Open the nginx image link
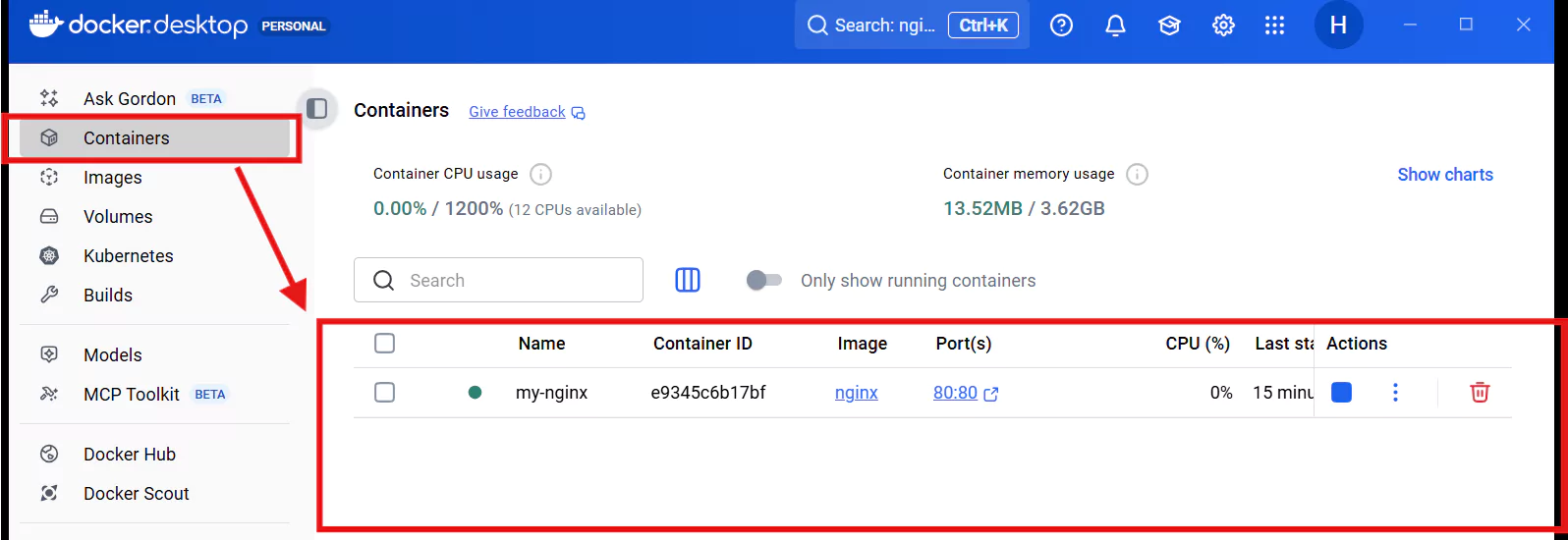Viewport: 1568px width, 540px height. [857, 393]
